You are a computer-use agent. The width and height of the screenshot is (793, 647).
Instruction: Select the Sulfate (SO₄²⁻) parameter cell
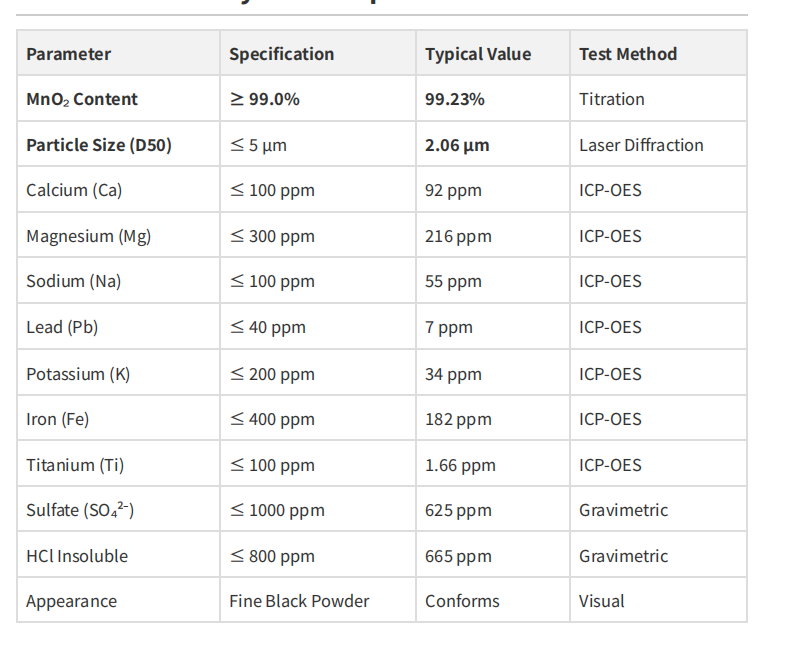click(x=80, y=510)
